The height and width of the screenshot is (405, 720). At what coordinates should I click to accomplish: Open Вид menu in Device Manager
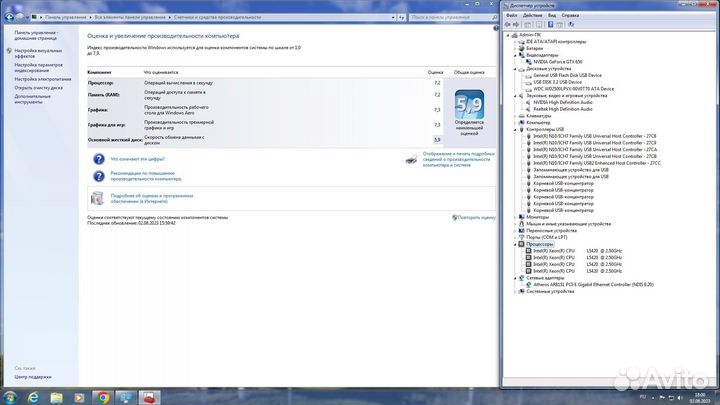(551, 15)
